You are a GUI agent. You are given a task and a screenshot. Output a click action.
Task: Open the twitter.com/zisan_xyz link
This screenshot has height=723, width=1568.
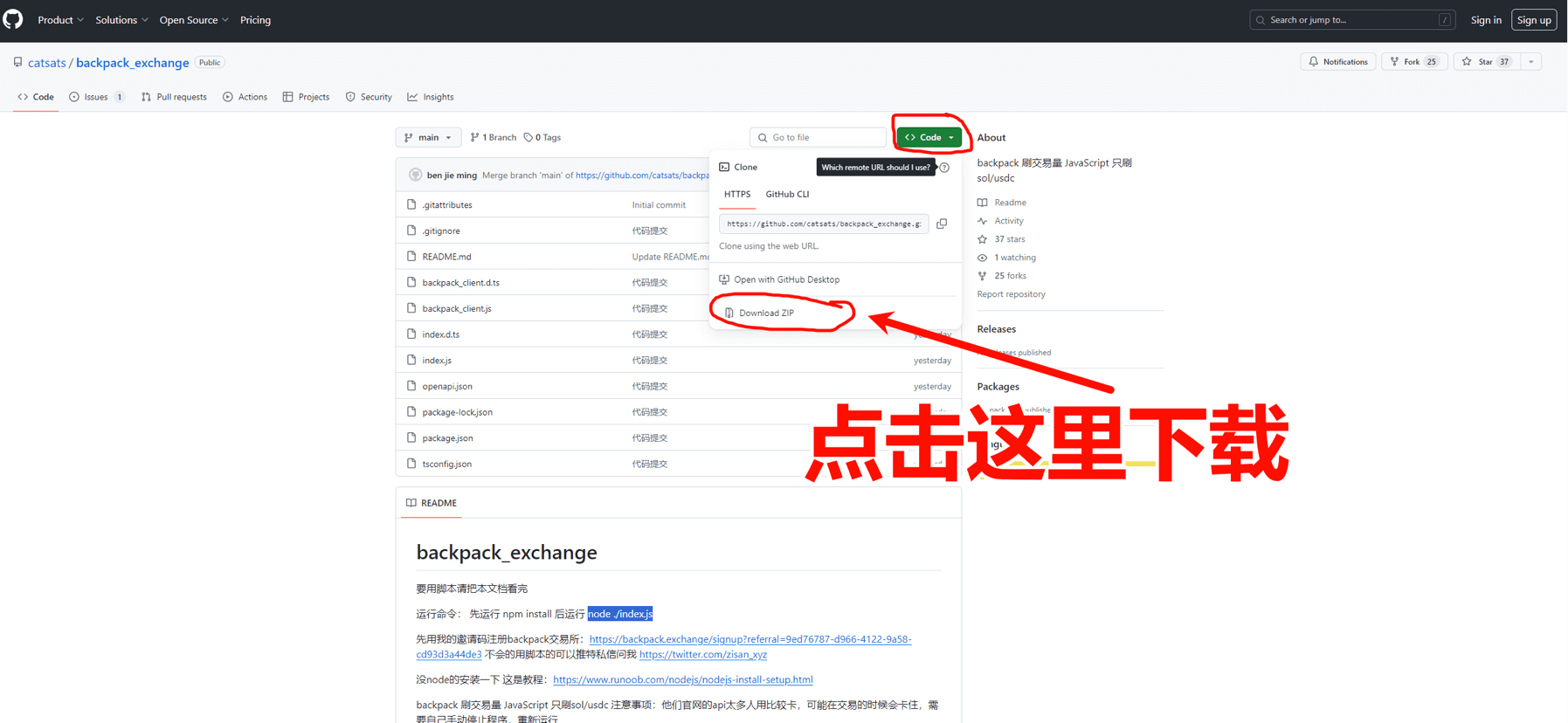pyautogui.click(x=703, y=655)
